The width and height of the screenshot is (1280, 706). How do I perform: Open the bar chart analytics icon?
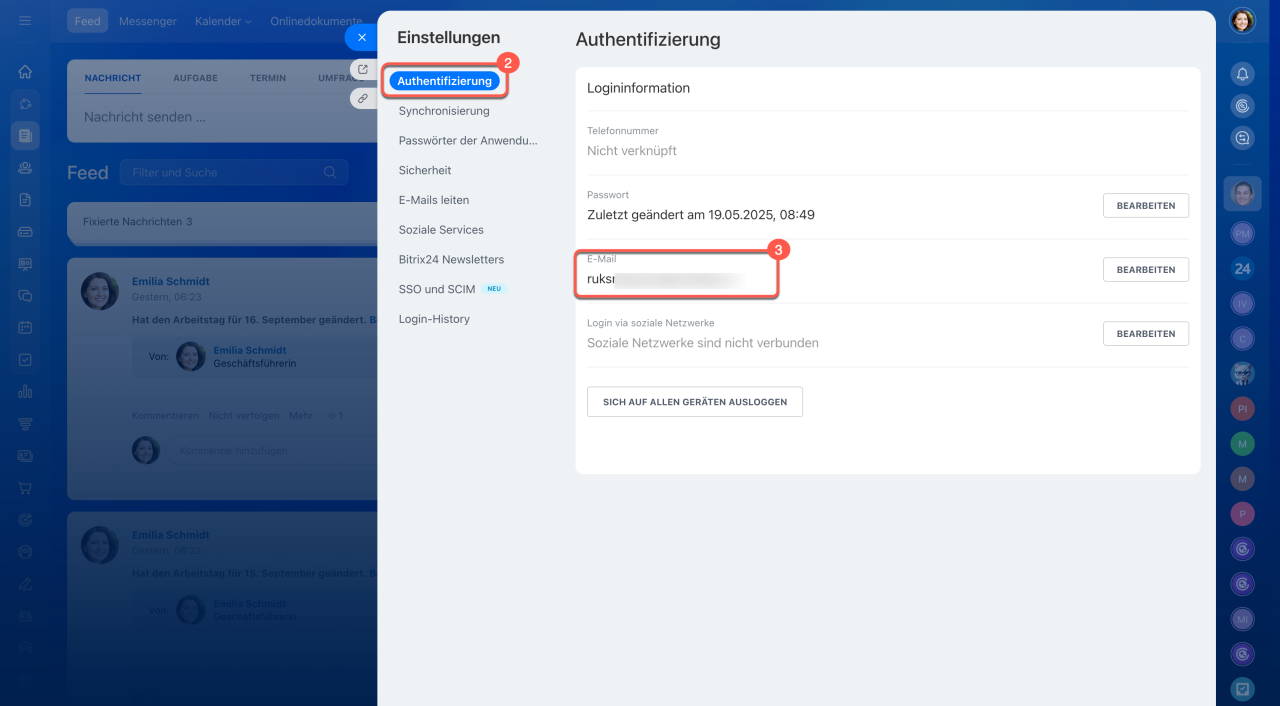[x=25, y=392]
